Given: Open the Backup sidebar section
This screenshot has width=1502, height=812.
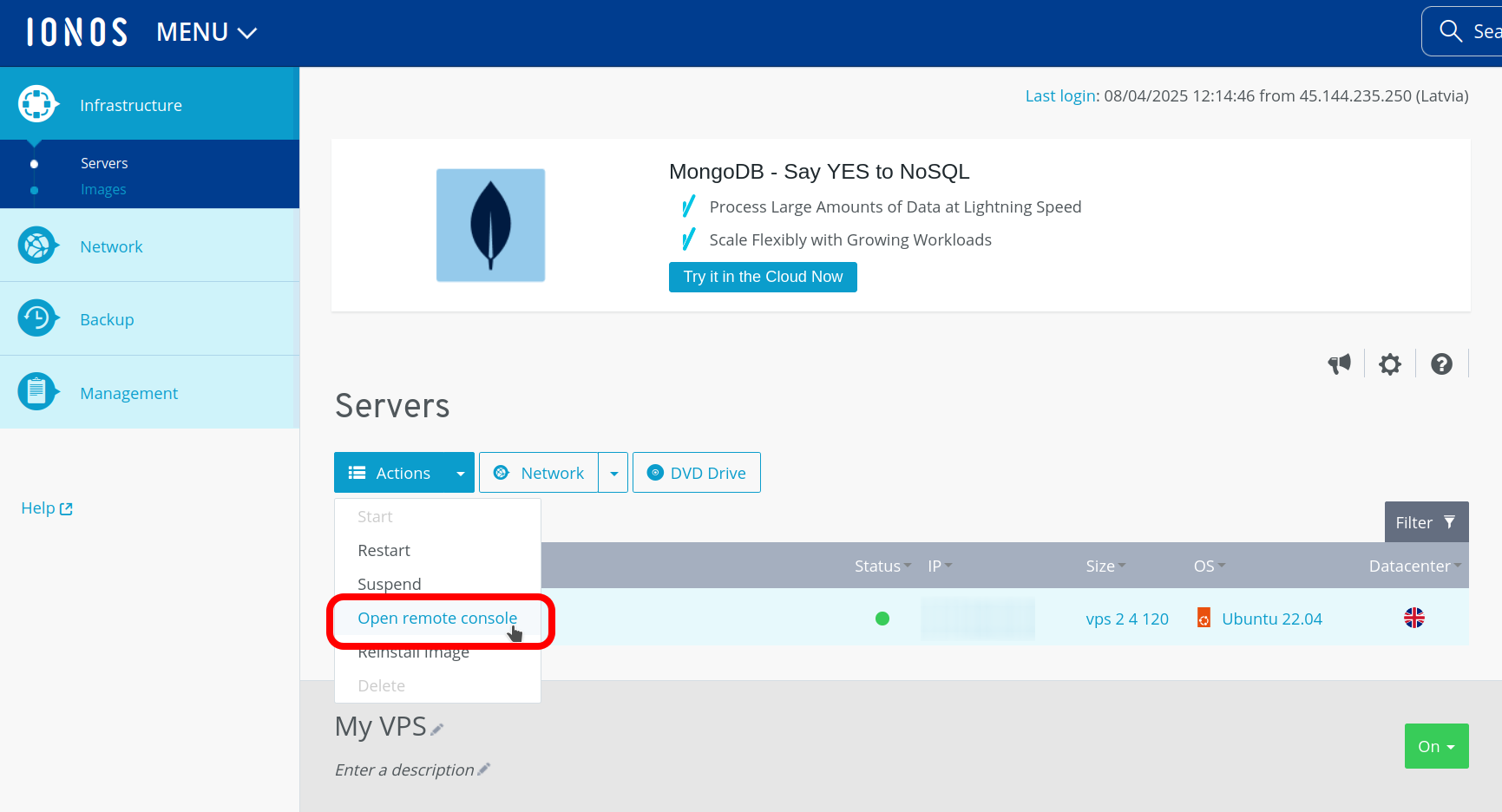Looking at the screenshot, I should coord(149,319).
